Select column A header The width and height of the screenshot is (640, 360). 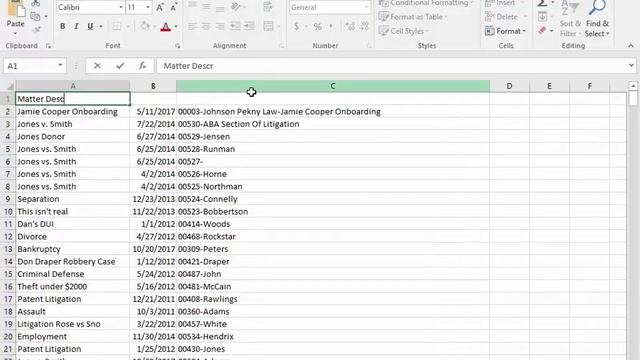tap(73, 86)
